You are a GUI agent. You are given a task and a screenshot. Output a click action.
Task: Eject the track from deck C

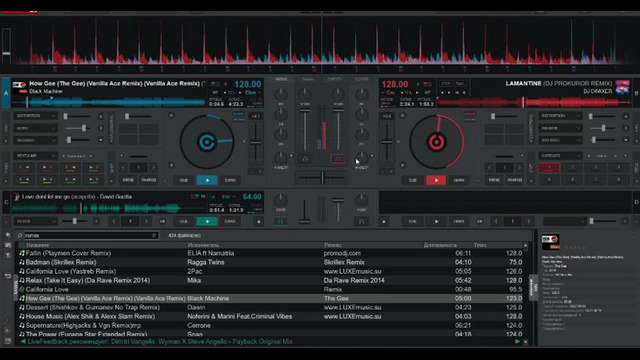[259, 221]
